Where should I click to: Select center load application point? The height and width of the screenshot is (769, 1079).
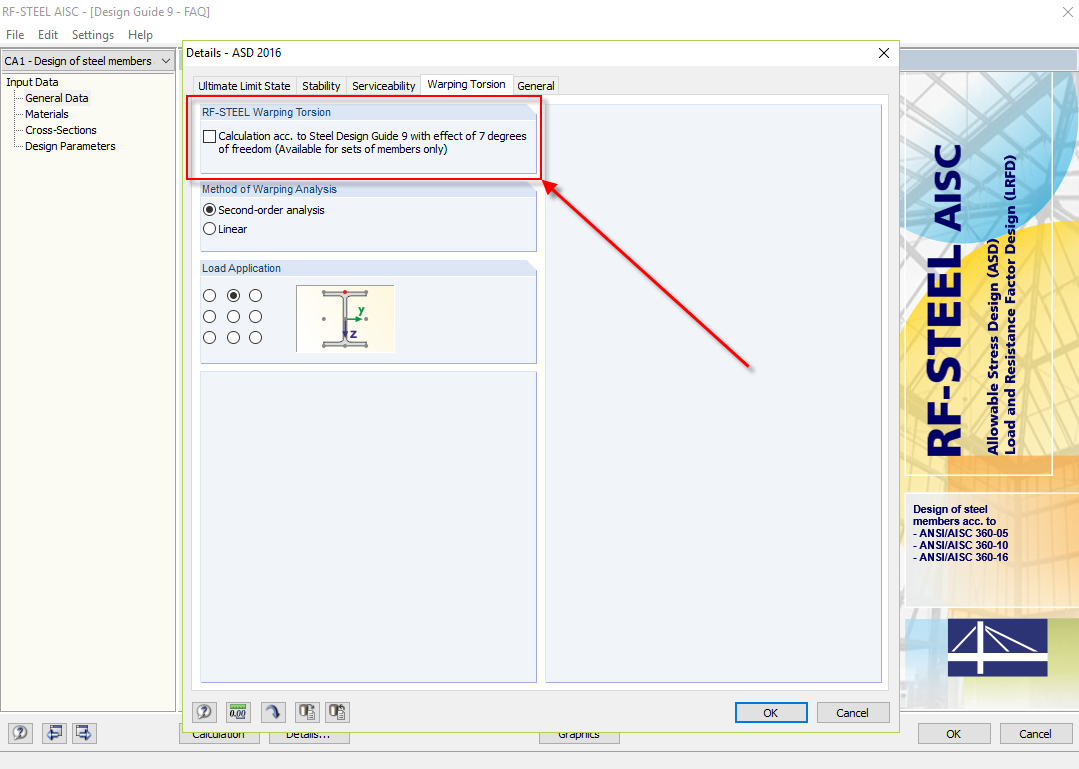(x=234, y=316)
